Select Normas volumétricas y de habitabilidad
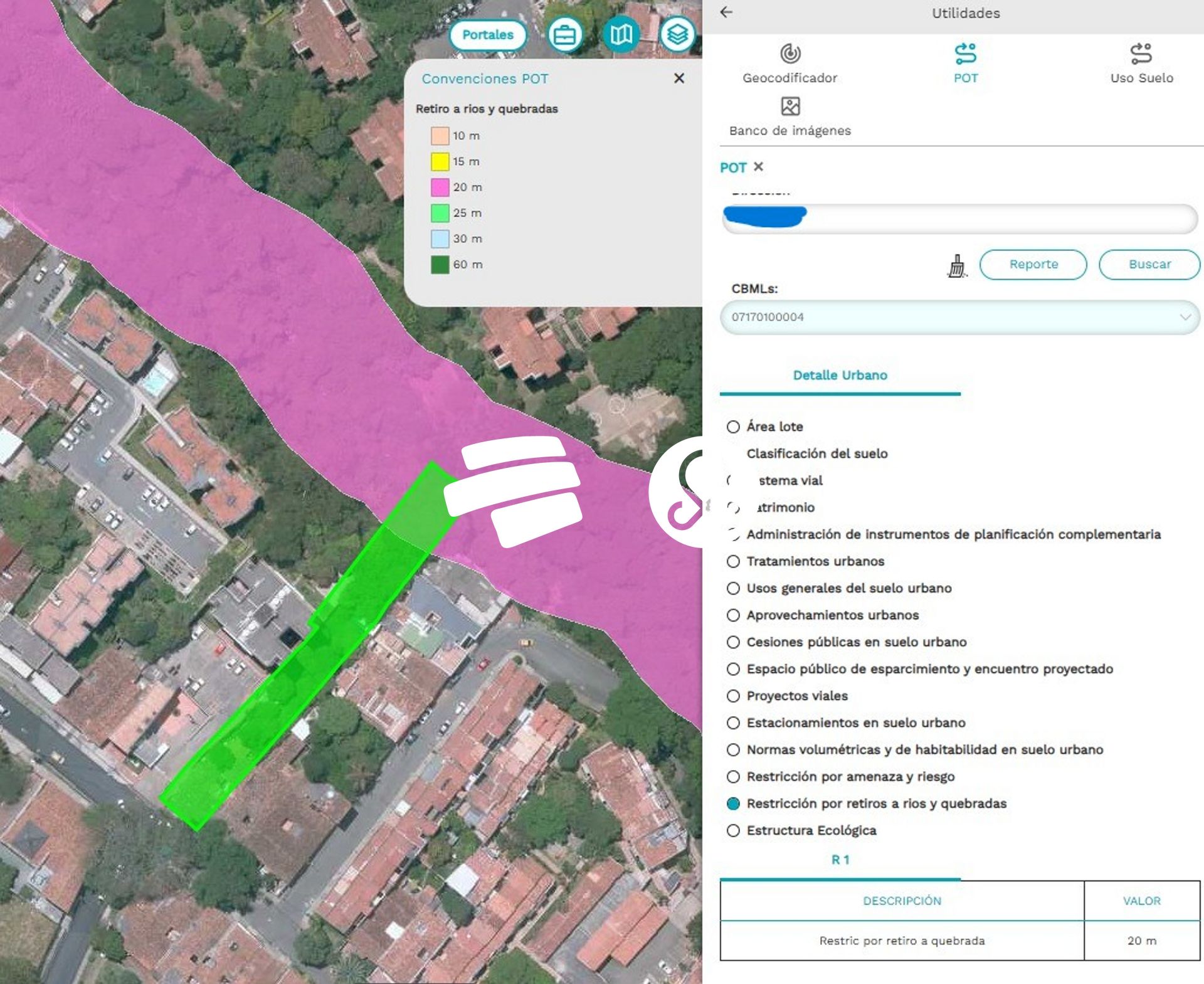Screen dimensions: 1204x984 click(733, 751)
